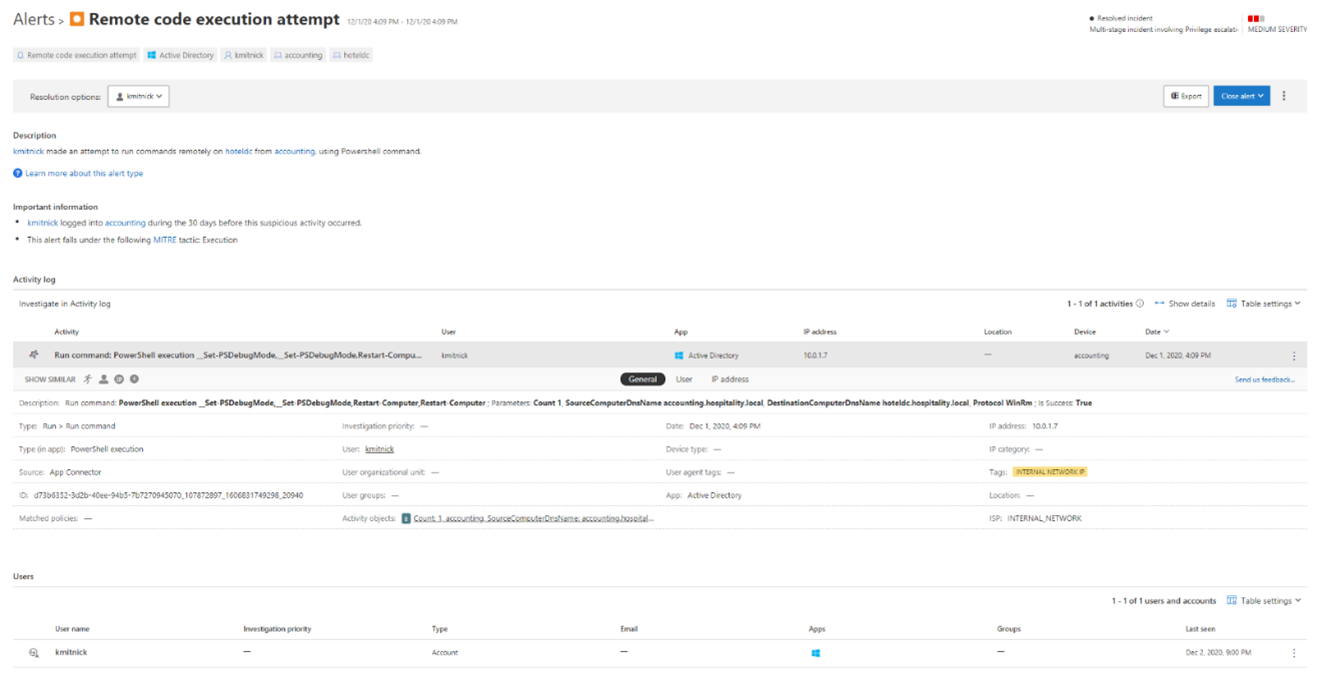Expand Table settings in the Users section
Screen dimensions: 1322x675
pos(1265,601)
